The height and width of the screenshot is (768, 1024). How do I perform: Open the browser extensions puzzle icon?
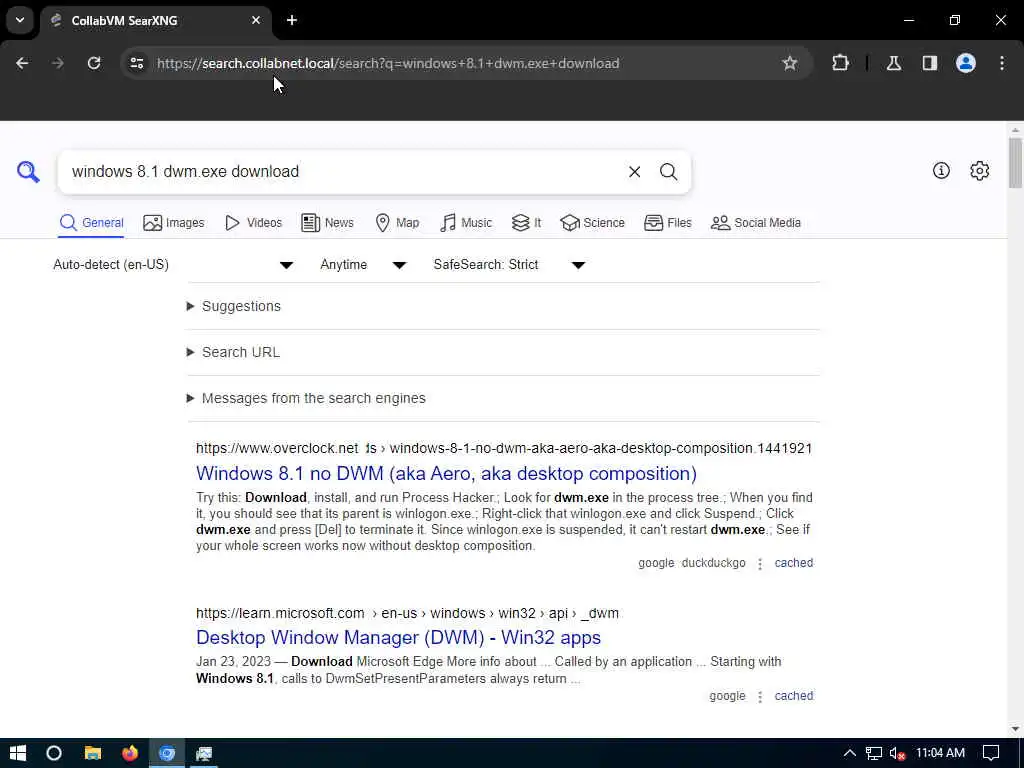click(840, 63)
